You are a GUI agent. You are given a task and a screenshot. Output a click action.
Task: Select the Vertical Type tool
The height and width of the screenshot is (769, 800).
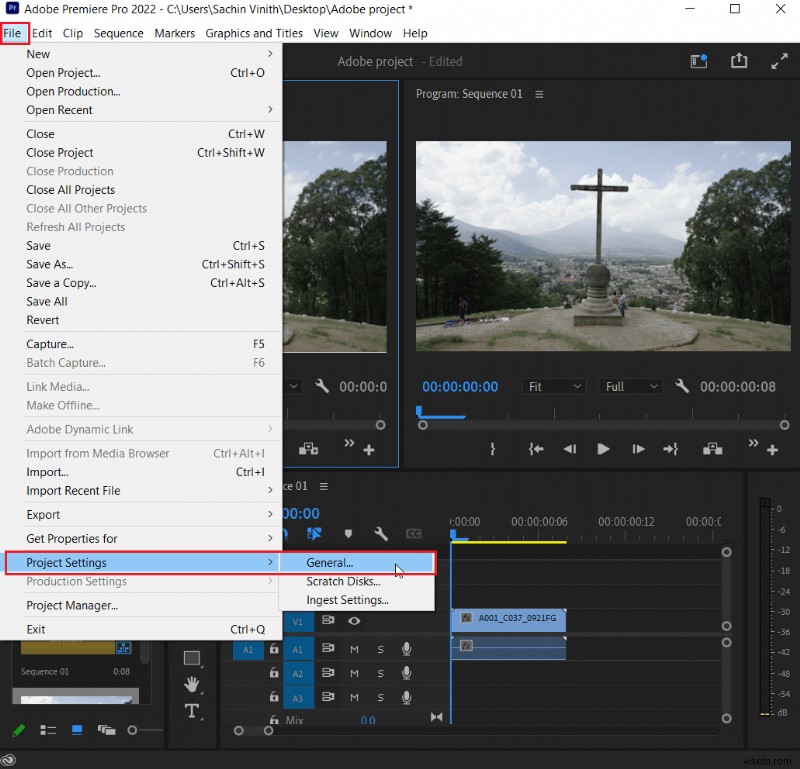[194, 711]
